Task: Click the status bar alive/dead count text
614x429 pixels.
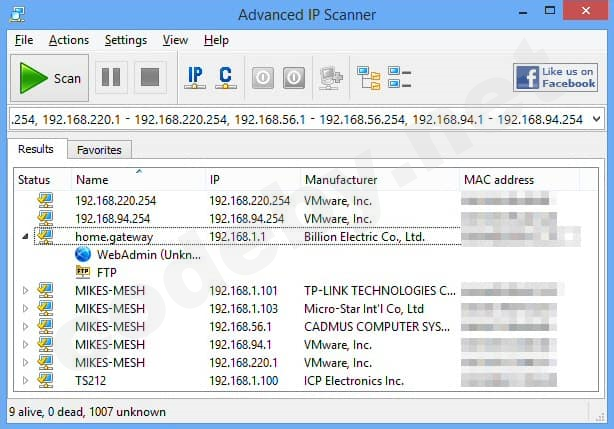Action: pos(87,412)
